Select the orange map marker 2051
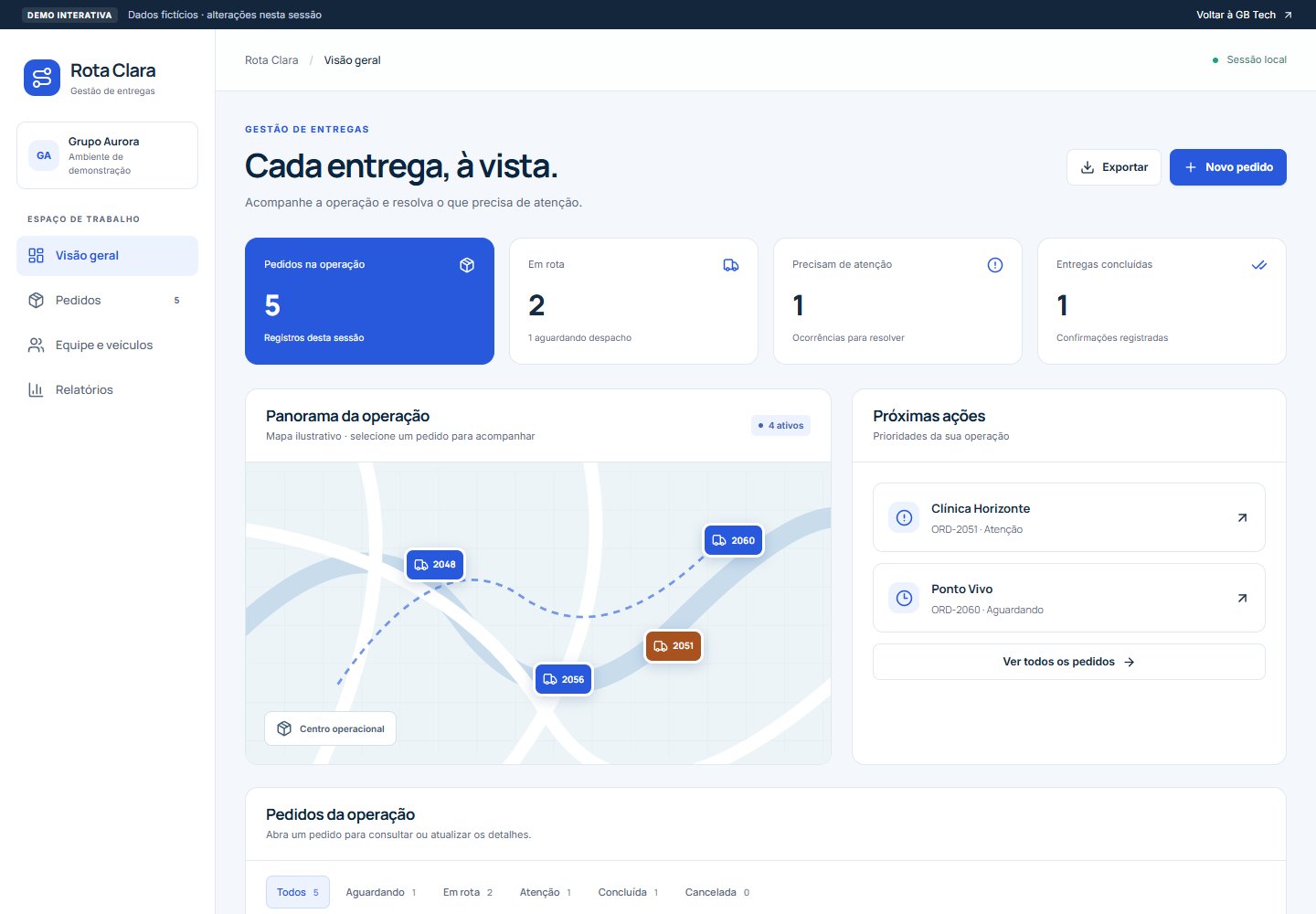Image resolution: width=1316 pixels, height=914 pixels. point(674,646)
